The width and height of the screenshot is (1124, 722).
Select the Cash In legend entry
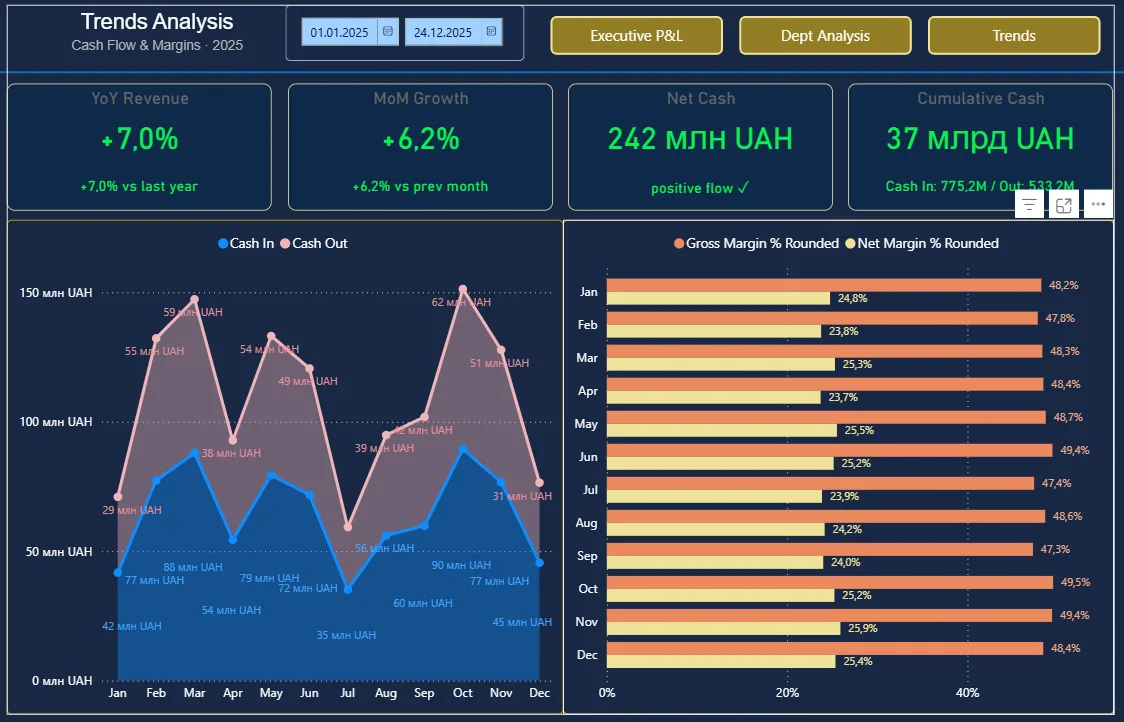(246, 244)
